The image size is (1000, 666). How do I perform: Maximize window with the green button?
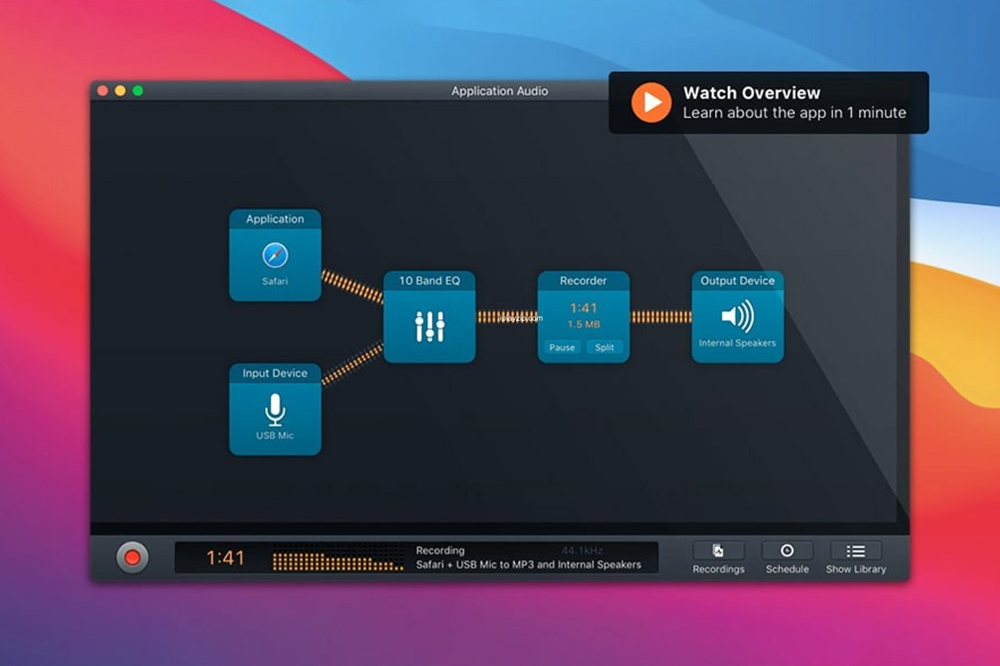138,91
